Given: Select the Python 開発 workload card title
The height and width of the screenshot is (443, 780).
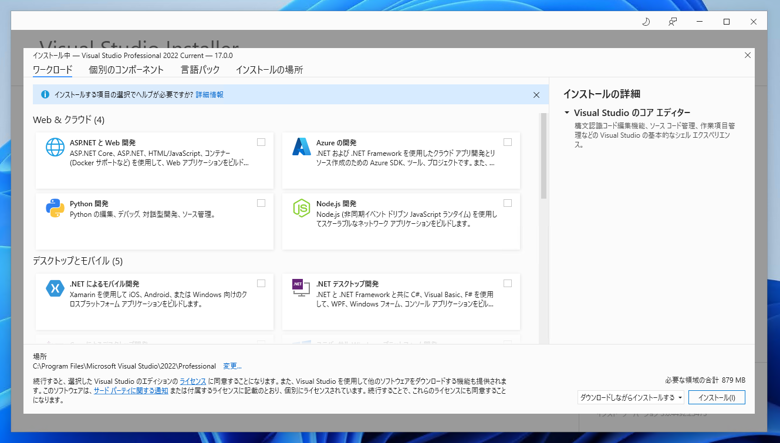Looking at the screenshot, I should (89, 204).
